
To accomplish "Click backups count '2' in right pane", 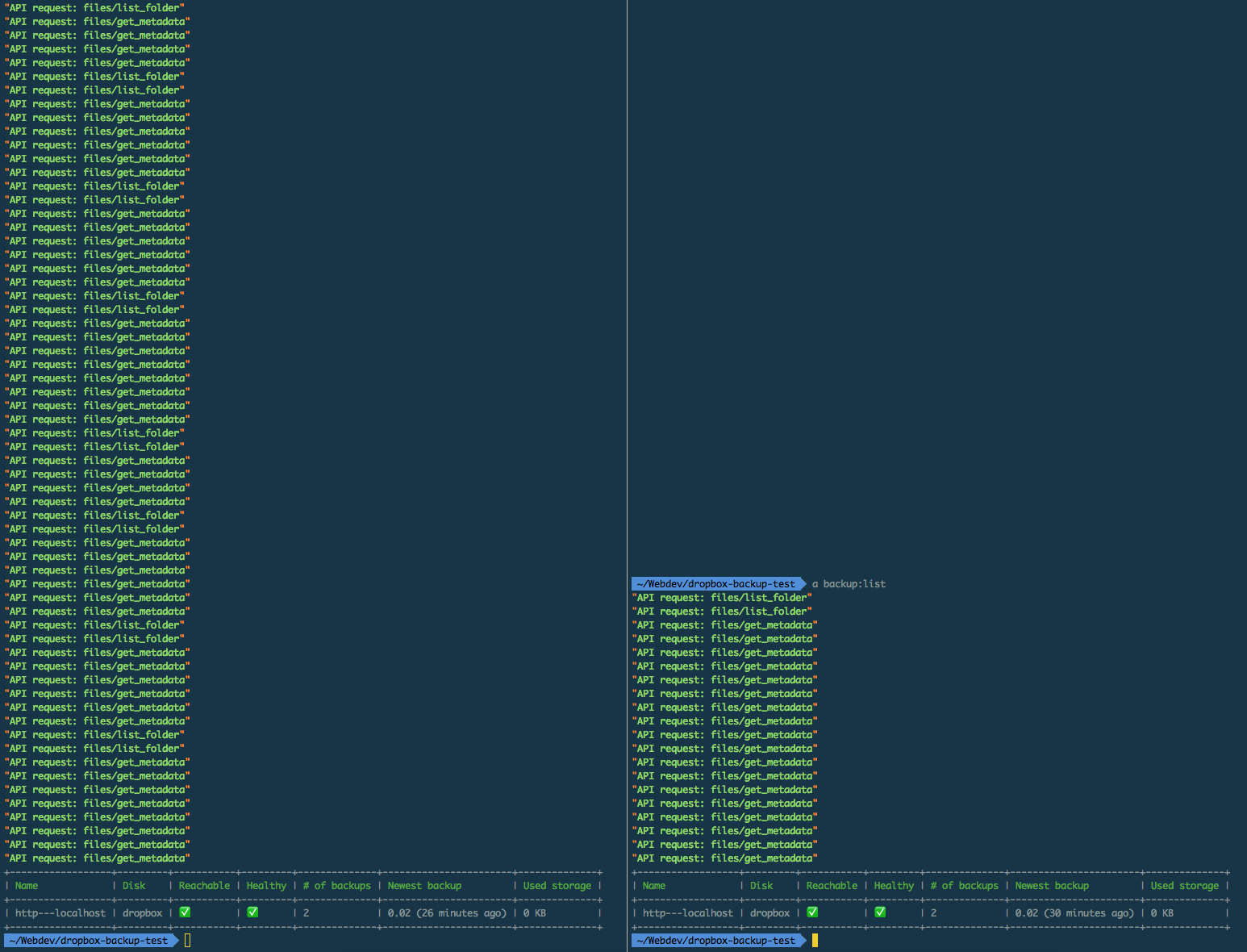I will tap(934, 913).
